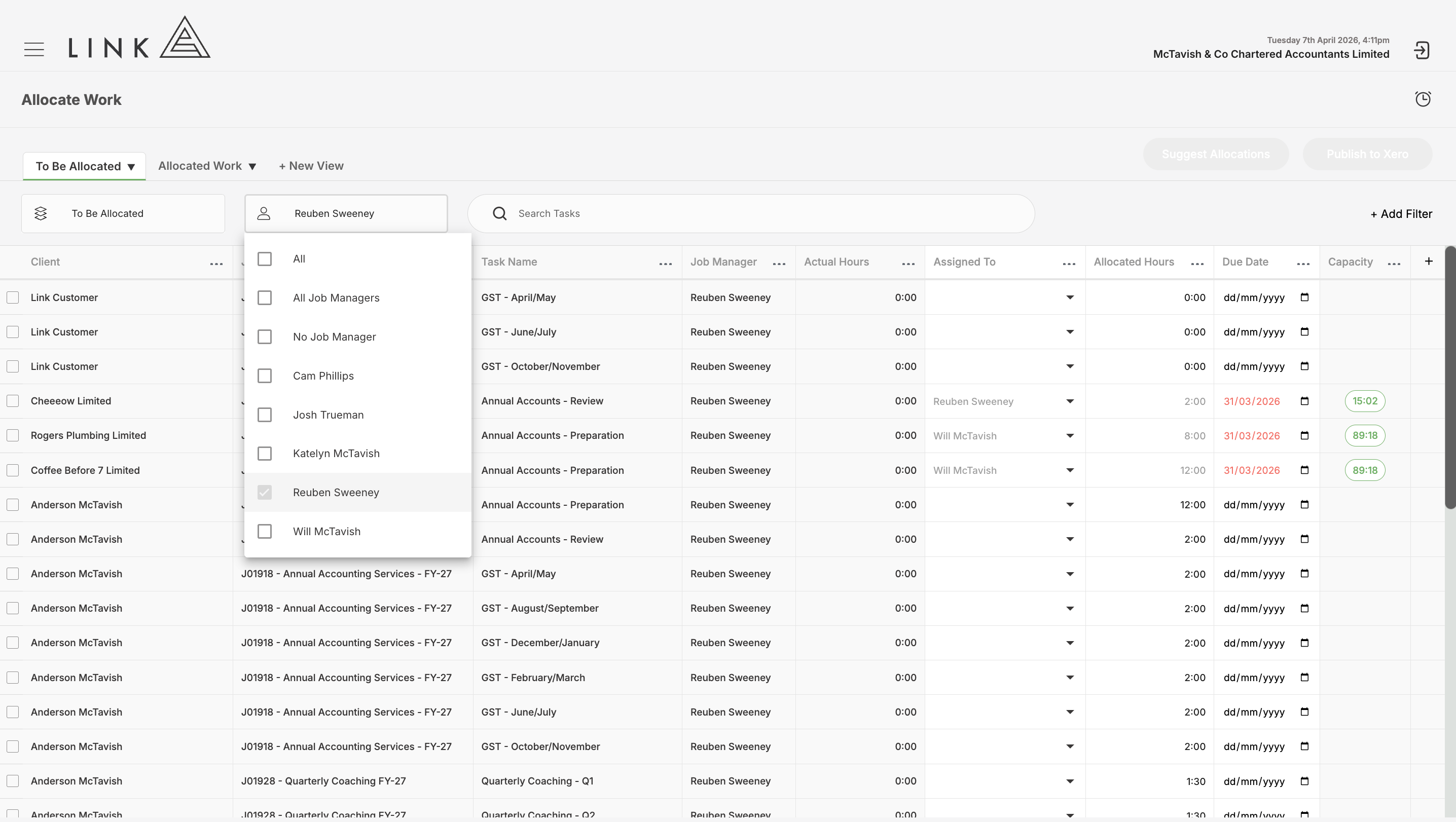
Task: Open calendar picker for Rogers Plumbing row
Action: 1304,435
